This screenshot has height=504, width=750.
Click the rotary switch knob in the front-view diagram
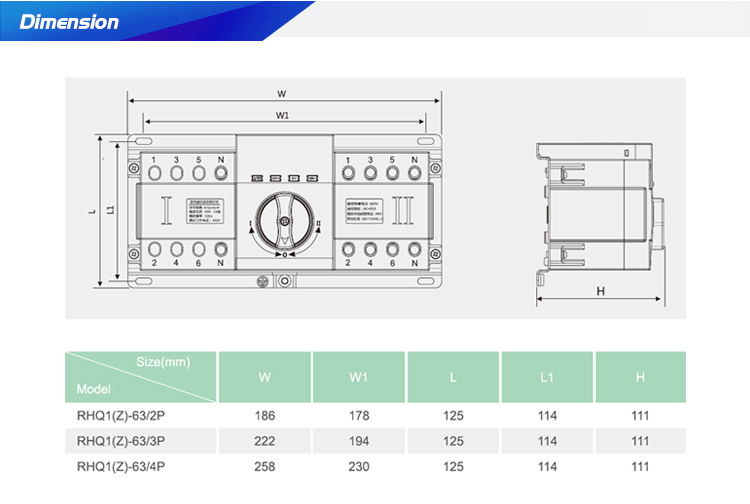285,221
